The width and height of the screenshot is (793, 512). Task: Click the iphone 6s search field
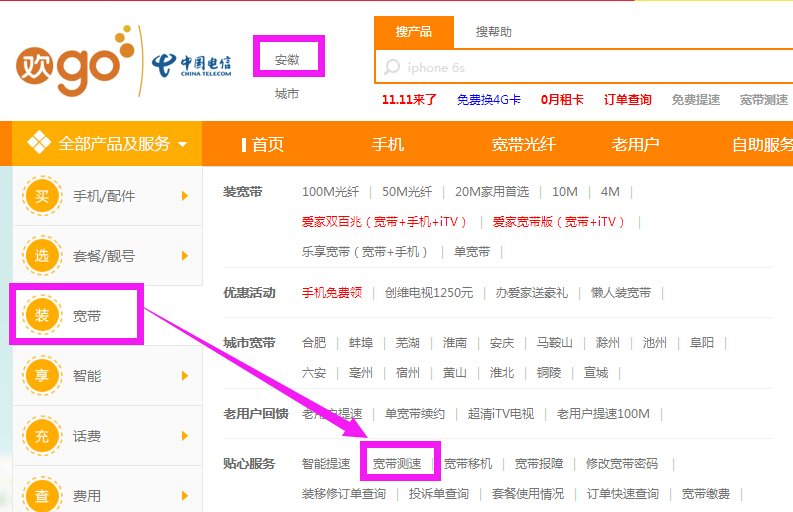click(584, 67)
